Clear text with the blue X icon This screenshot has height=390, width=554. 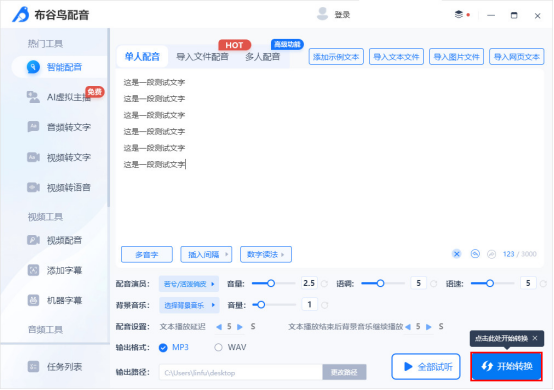pos(456,254)
